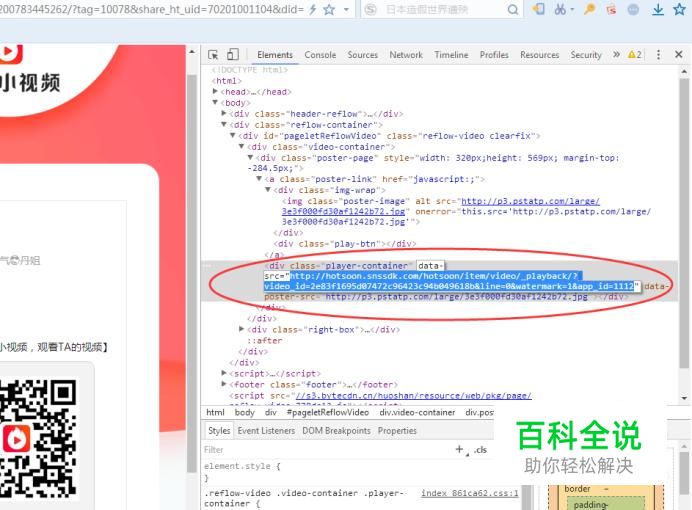Open the DevTools more tabs chevron
Screen dimensions: 692x510
coord(617,54)
